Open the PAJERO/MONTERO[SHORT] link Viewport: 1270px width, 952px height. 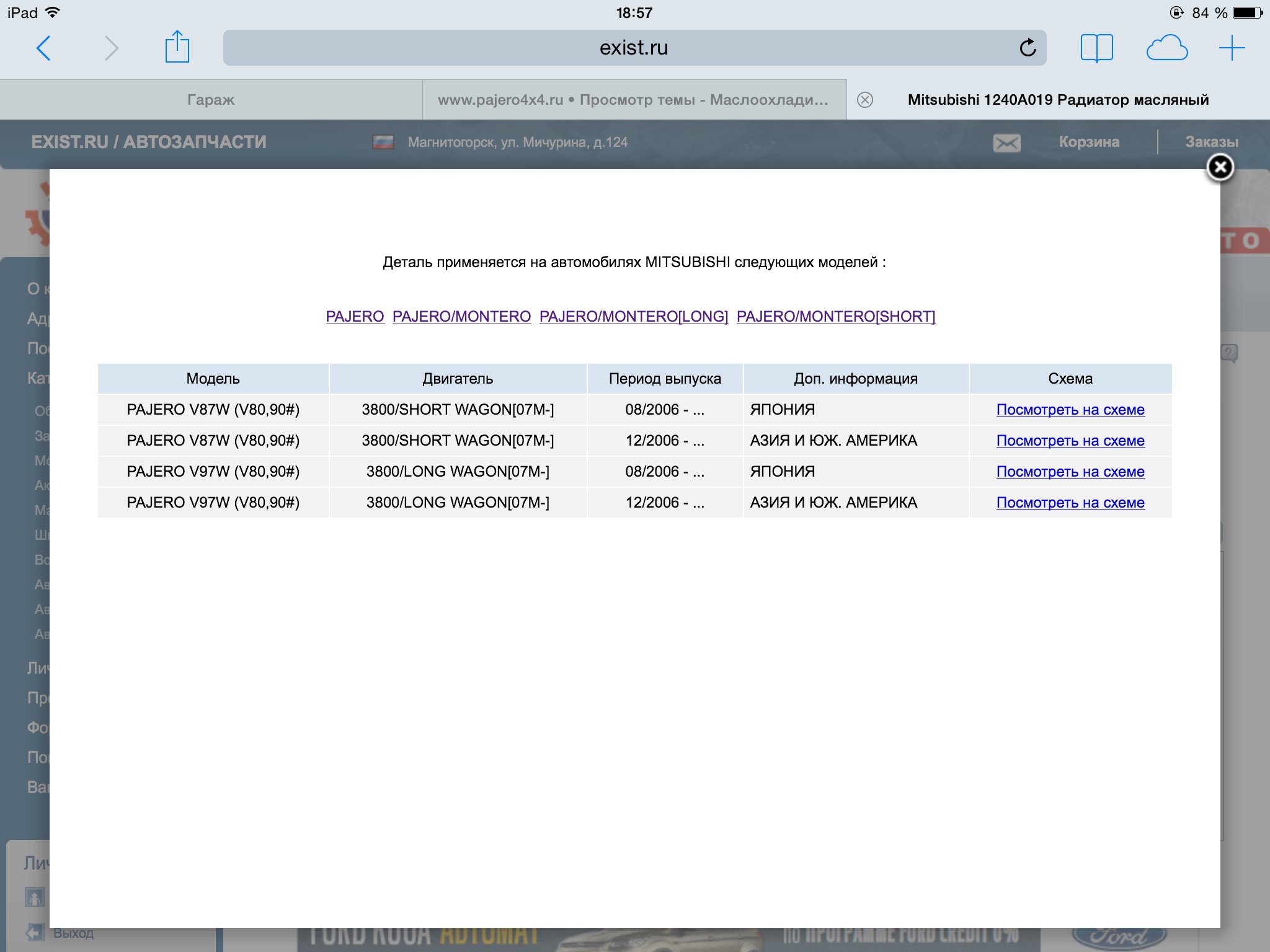pyautogui.click(x=835, y=317)
